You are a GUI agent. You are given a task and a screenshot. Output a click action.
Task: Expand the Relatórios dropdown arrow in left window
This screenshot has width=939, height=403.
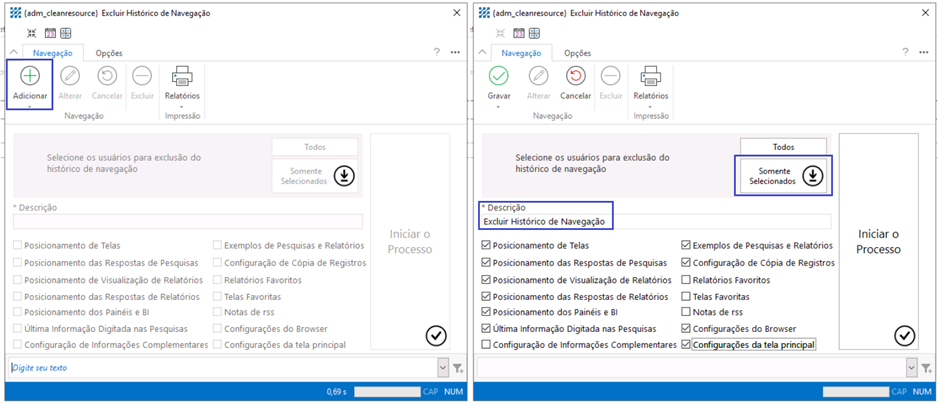pyautogui.click(x=182, y=106)
